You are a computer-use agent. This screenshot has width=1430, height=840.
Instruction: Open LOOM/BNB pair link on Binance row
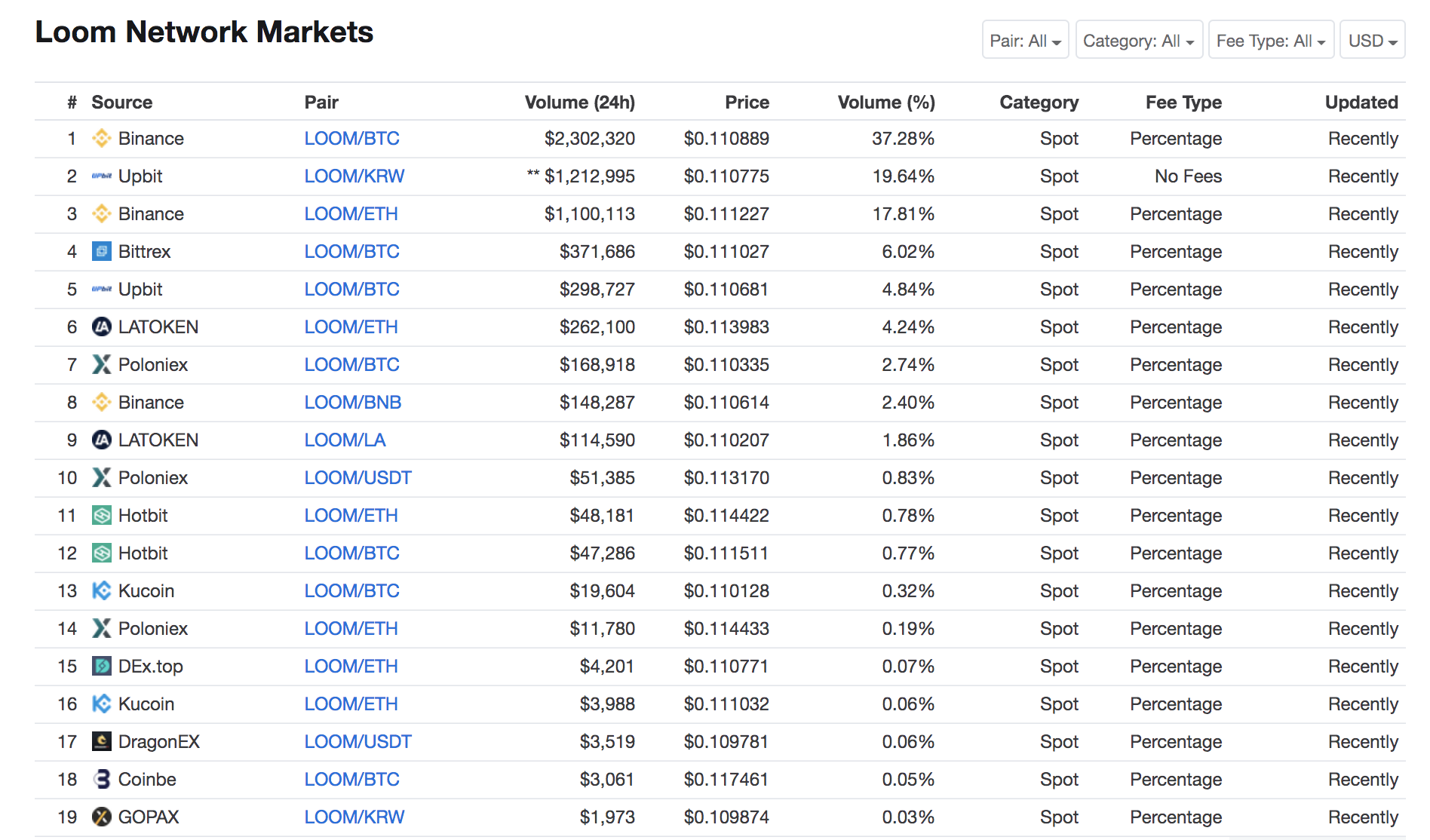click(x=353, y=402)
